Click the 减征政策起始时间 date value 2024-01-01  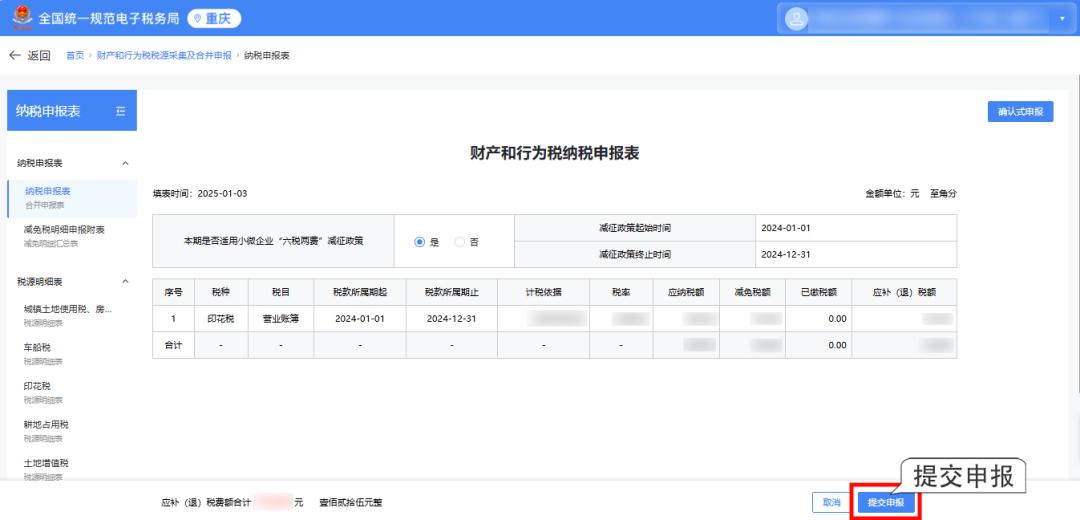pyautogui.click(x=785, y=228)
